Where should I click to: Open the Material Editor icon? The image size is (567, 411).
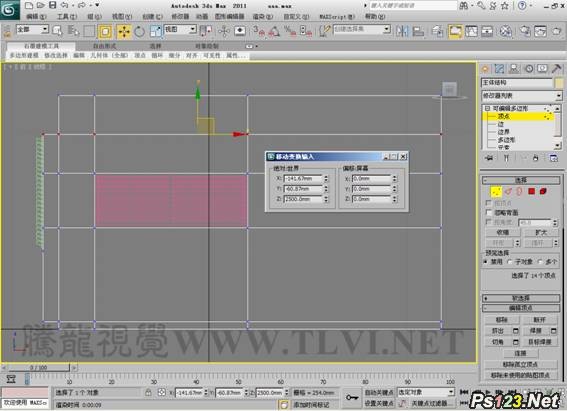[506, 31]
